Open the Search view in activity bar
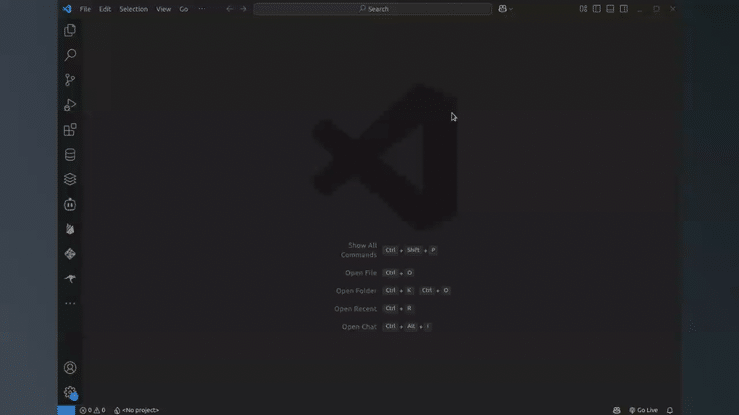The height and width of the screenshot is (415, 739). point(70,56)
